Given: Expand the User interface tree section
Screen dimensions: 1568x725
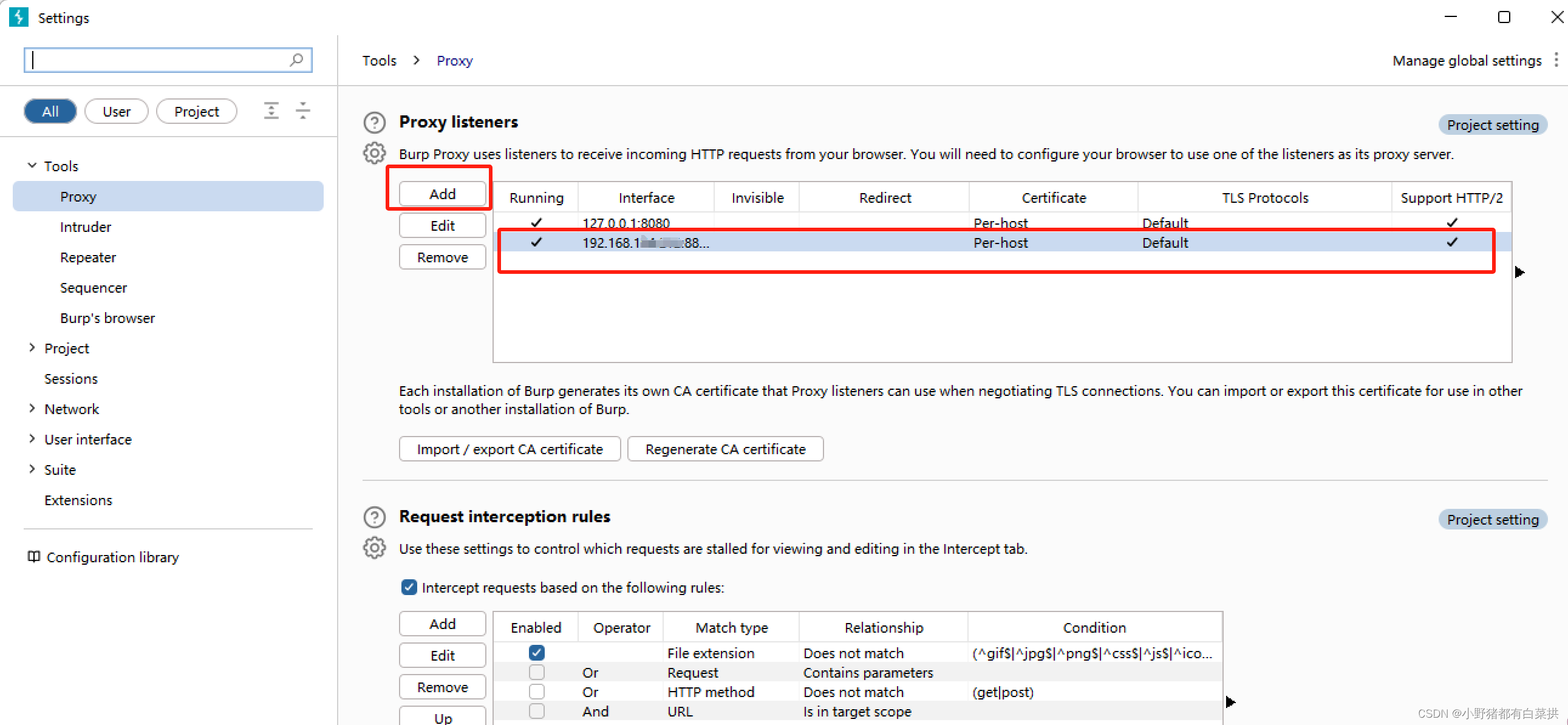Looking at the screenshot, I should [x=32, y=439].
